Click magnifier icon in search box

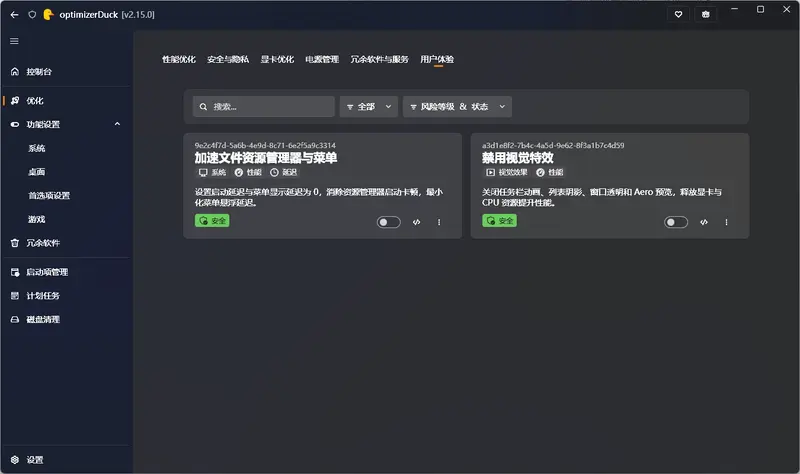[x=203, y=107]
